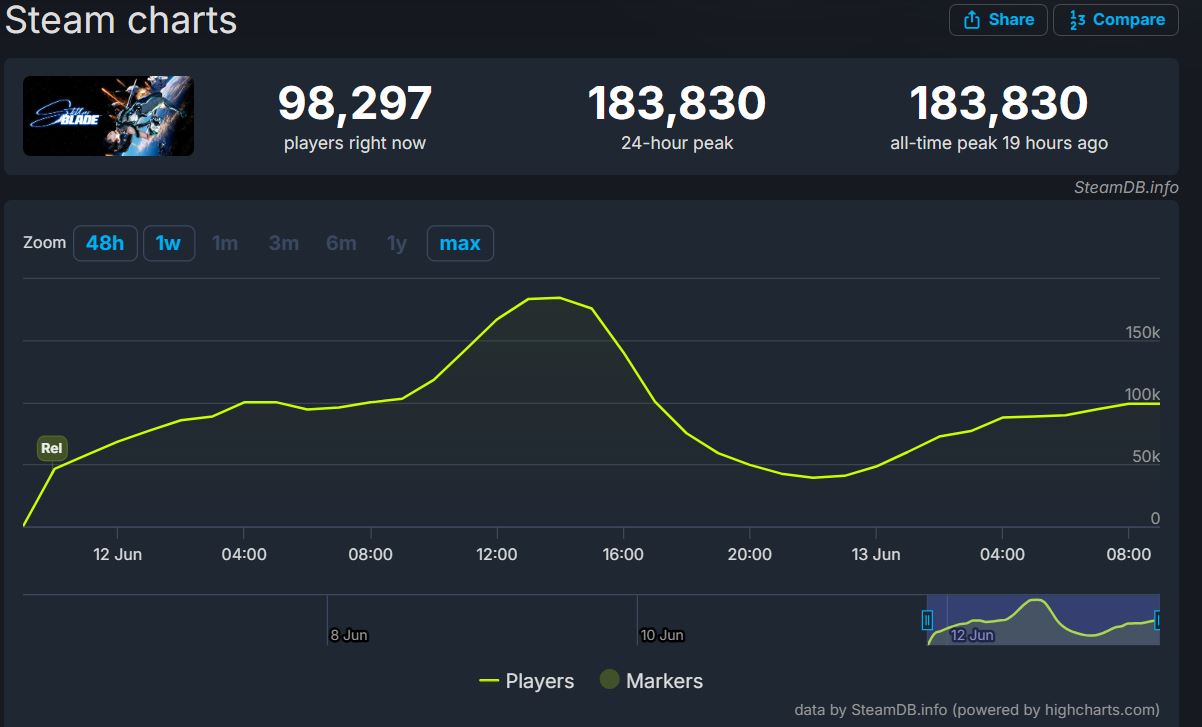Viewport: 1202px width, 727px height.
Task: Open the Stellar Blade game thumbnail
Action: [108, 116]
